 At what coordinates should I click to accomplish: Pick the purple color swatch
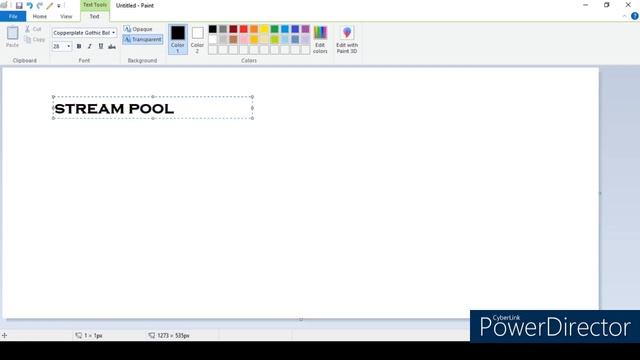305,29
